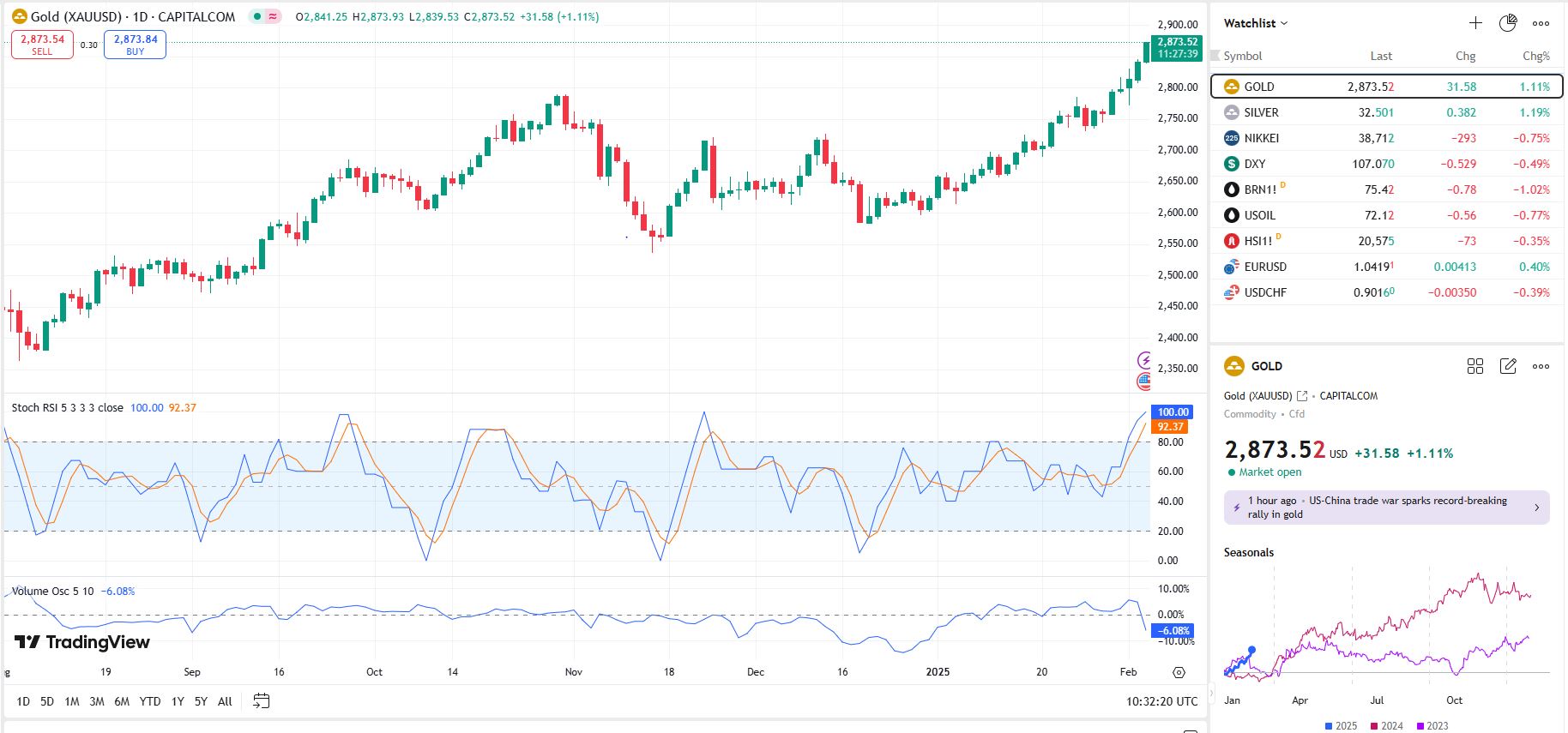
Task: Toggle the 2024 seasonals legend series
Action: pyautogui.click(x=1386, y=726)
